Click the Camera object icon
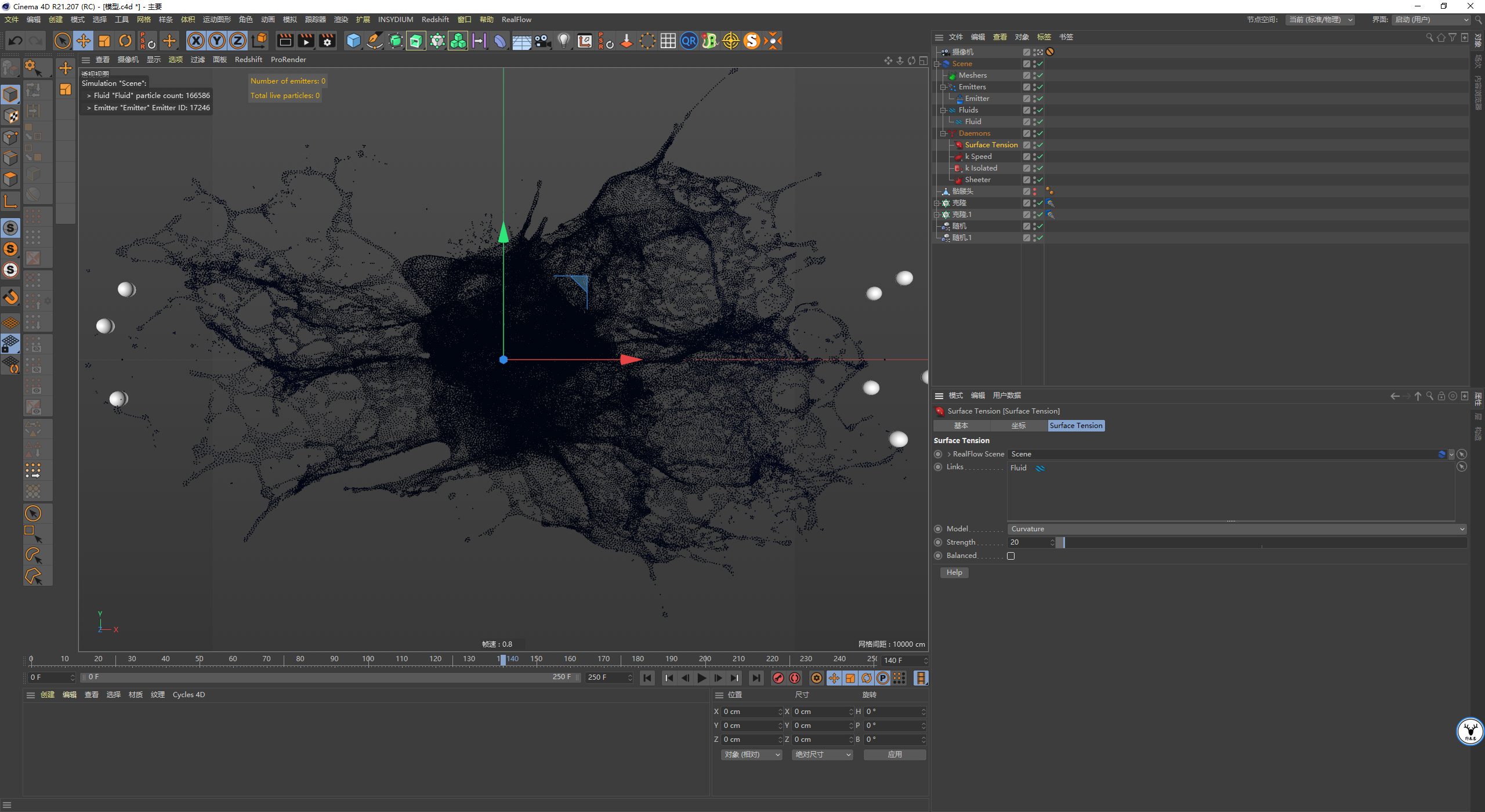Image resolution: width=1485 pixels, height=812 pixels. point(542,41)
